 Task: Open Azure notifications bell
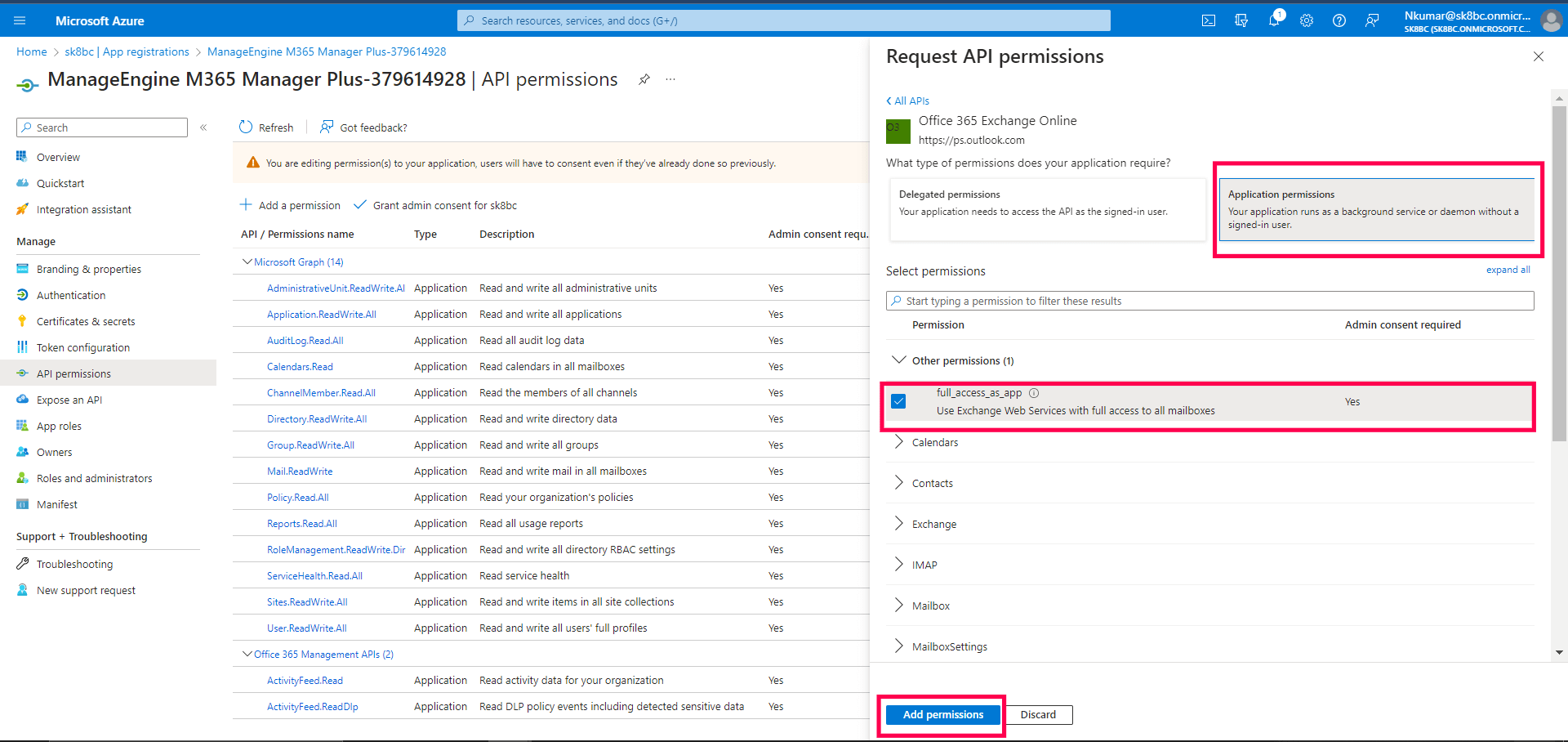click(x=1274, y=20)
